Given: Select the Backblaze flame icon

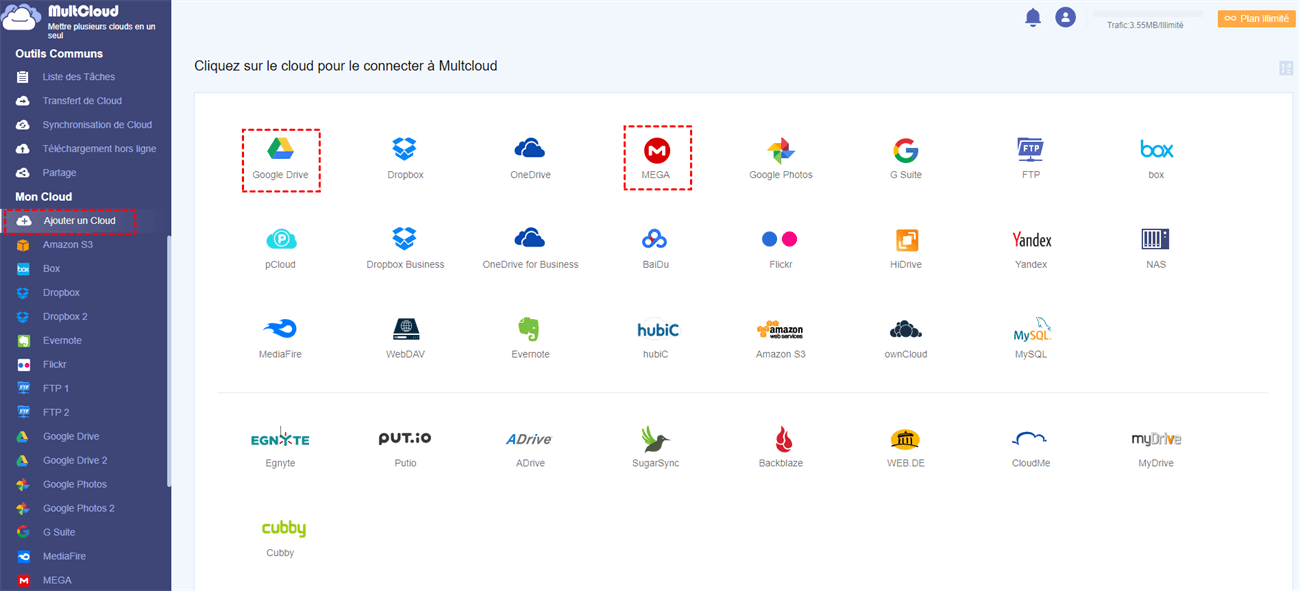Looking at the screenshot, I should pyautogui.click(x=783, y=439).
